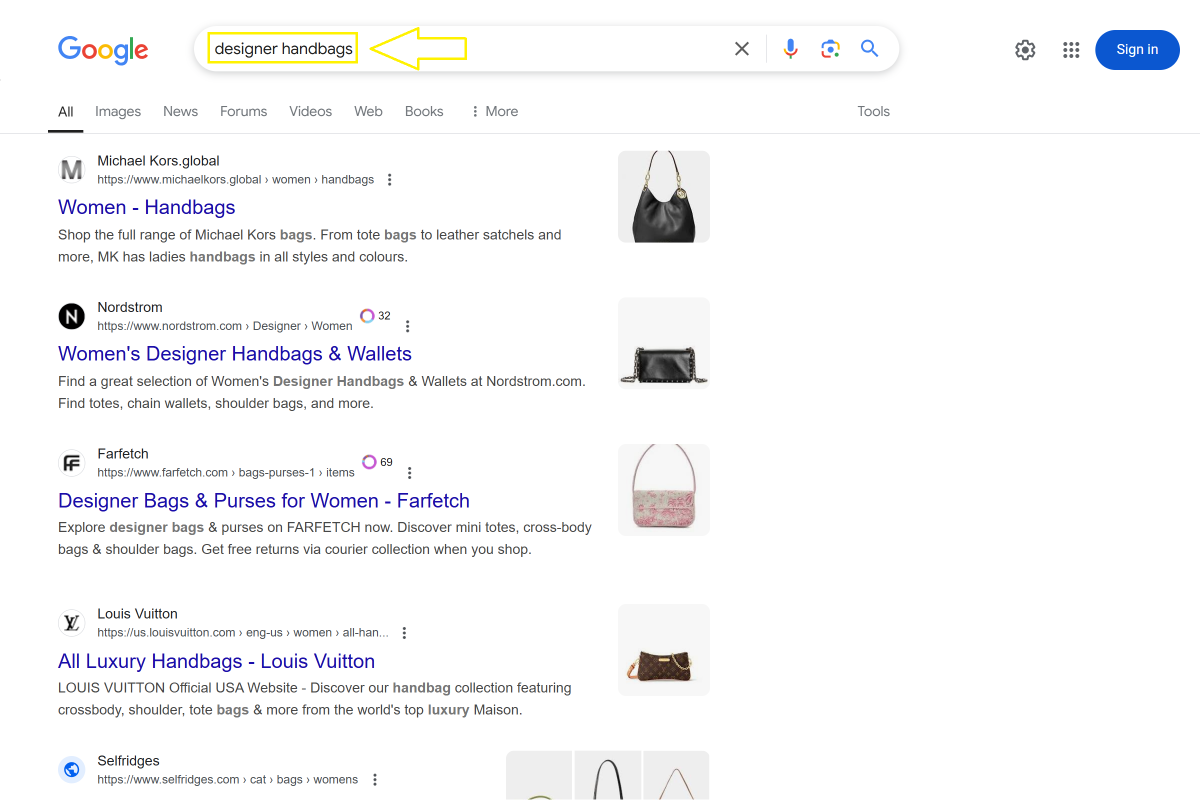
Task: Expand the More search filters menu
Action: pos(494,111)
